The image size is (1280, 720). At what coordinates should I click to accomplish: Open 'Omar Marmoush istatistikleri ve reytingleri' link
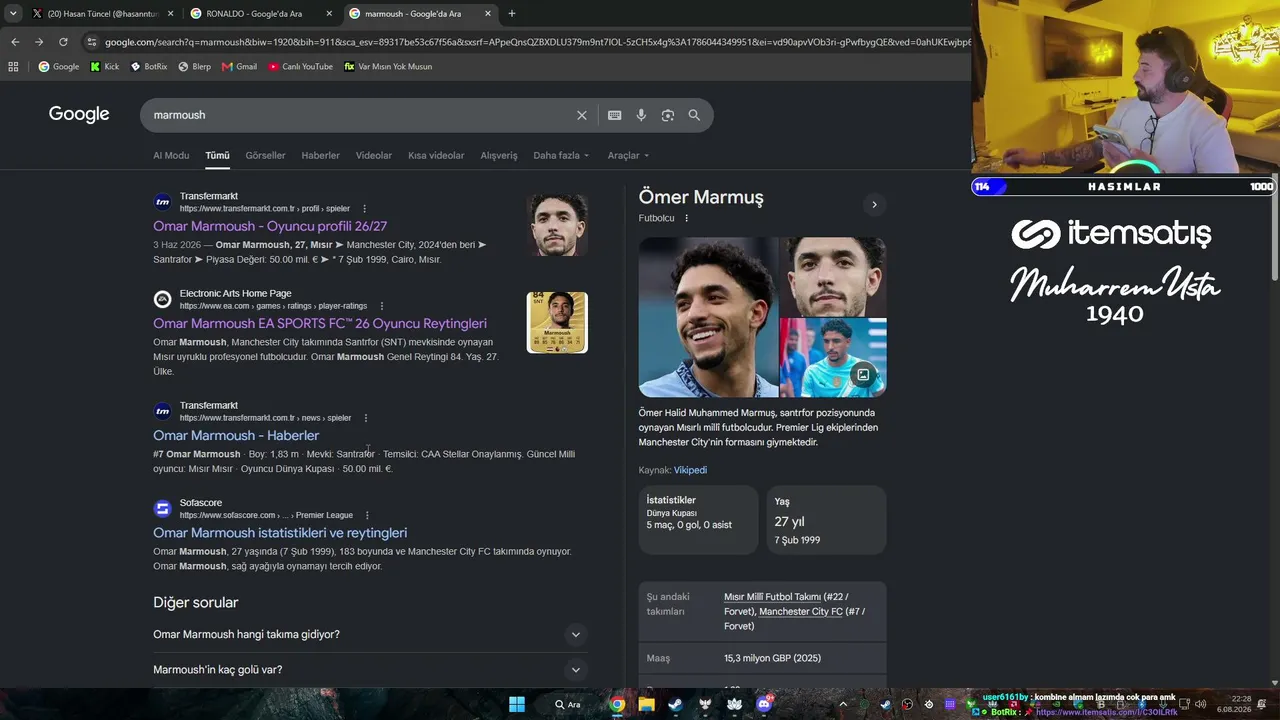(280, 533)
